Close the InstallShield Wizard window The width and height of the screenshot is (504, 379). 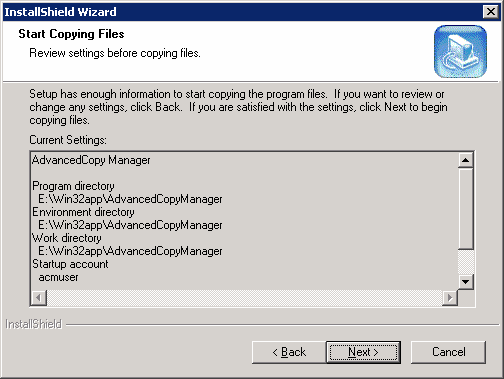click(x=491, y=12)
